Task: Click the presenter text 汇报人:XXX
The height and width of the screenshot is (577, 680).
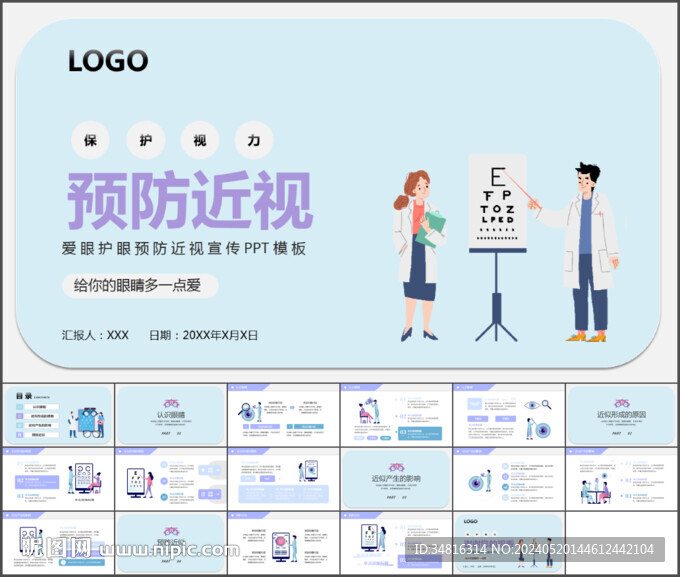Action: [95, 335]
